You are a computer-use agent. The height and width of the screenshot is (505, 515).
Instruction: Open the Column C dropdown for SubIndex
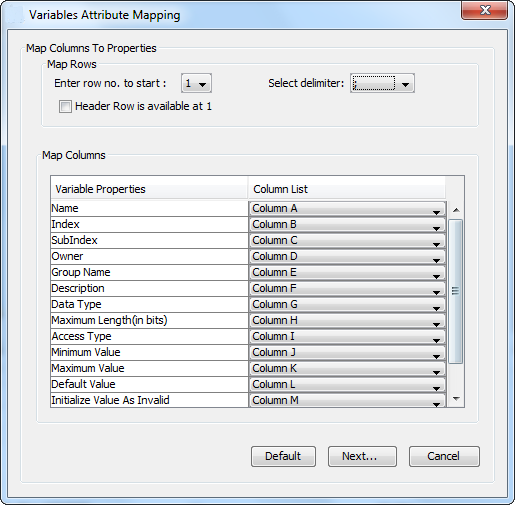coord(347,241)
